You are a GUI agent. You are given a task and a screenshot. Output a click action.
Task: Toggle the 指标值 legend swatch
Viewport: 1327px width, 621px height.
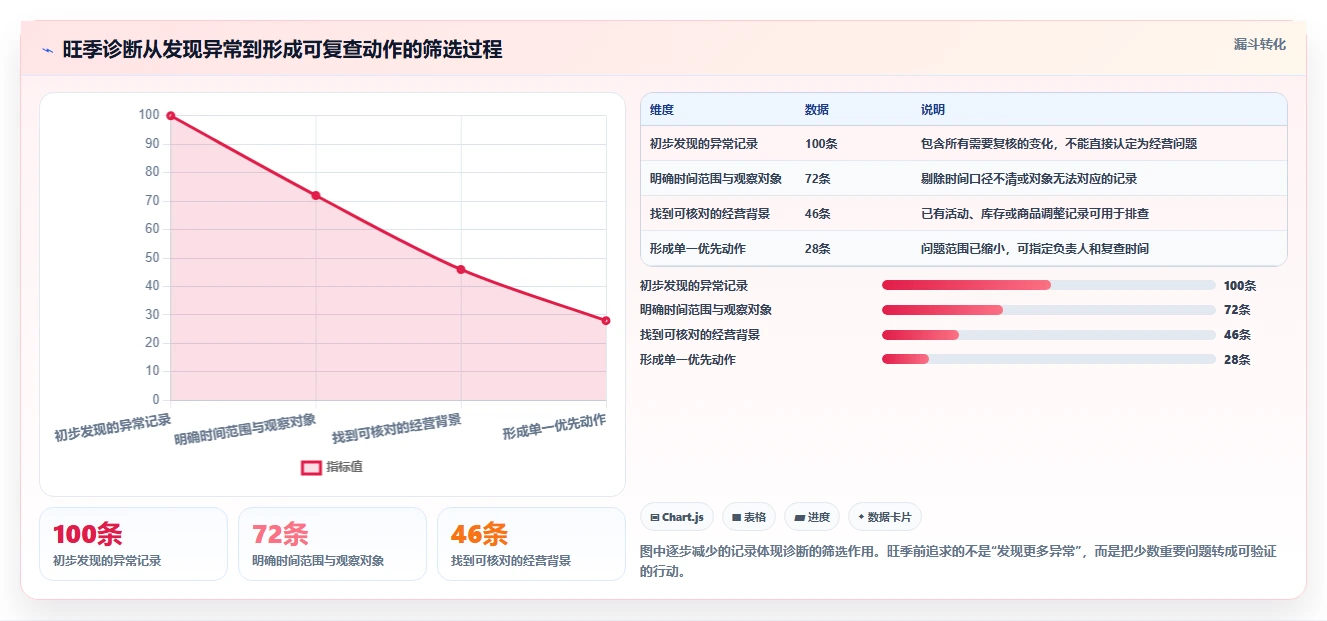[311, 467]
